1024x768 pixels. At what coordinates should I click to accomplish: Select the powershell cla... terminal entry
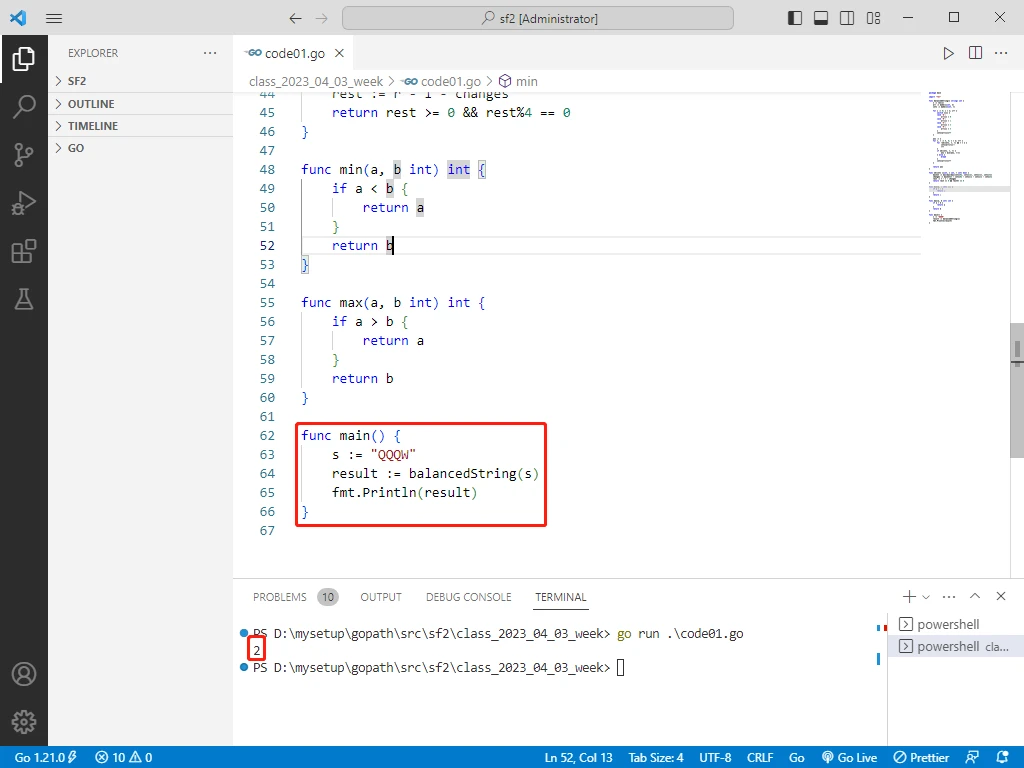pyautogui.click(x=955, y=647)
